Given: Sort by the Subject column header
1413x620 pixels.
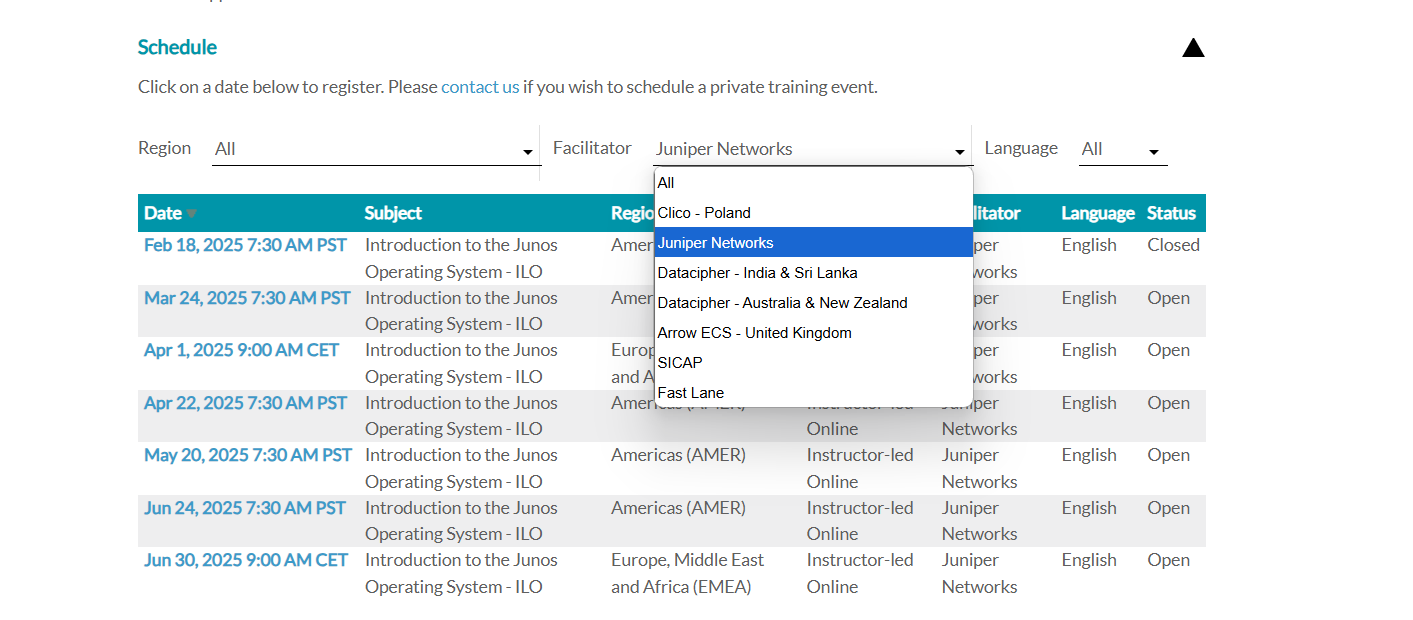Looking at the screenshot, I should tap(393, 213).
